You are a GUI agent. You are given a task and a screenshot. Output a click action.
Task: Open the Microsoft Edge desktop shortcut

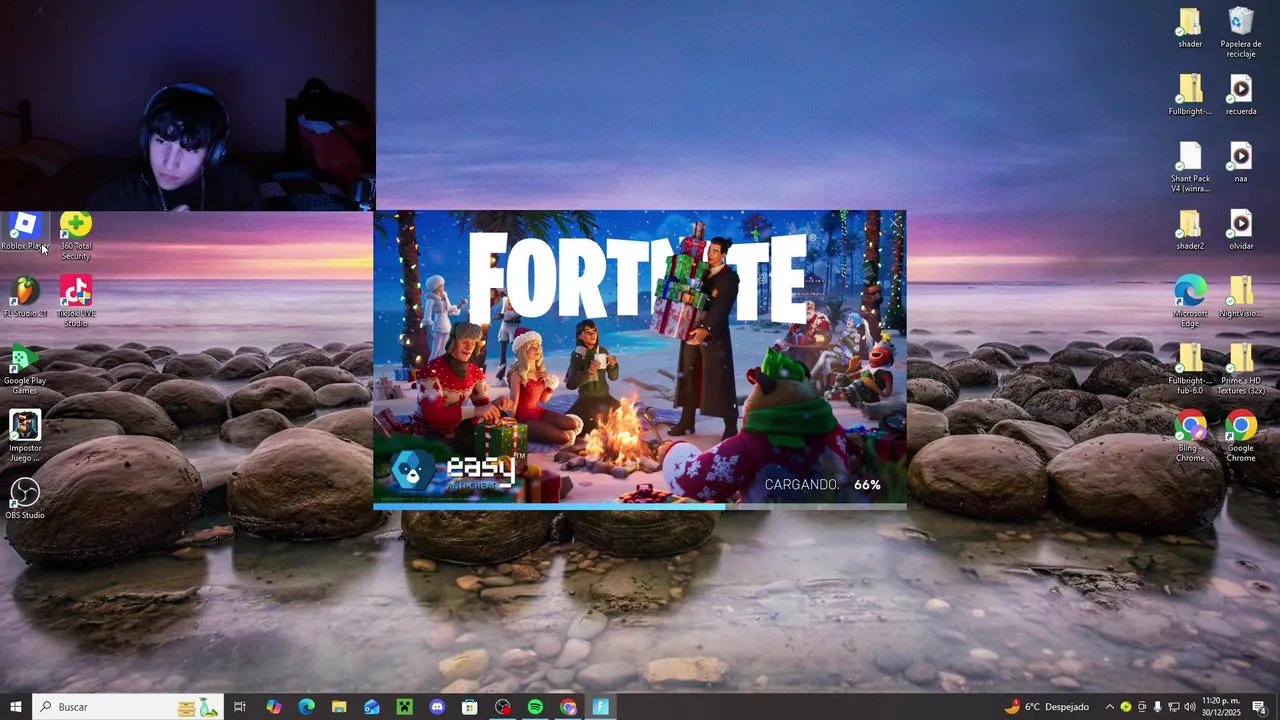coord(1190,301)
